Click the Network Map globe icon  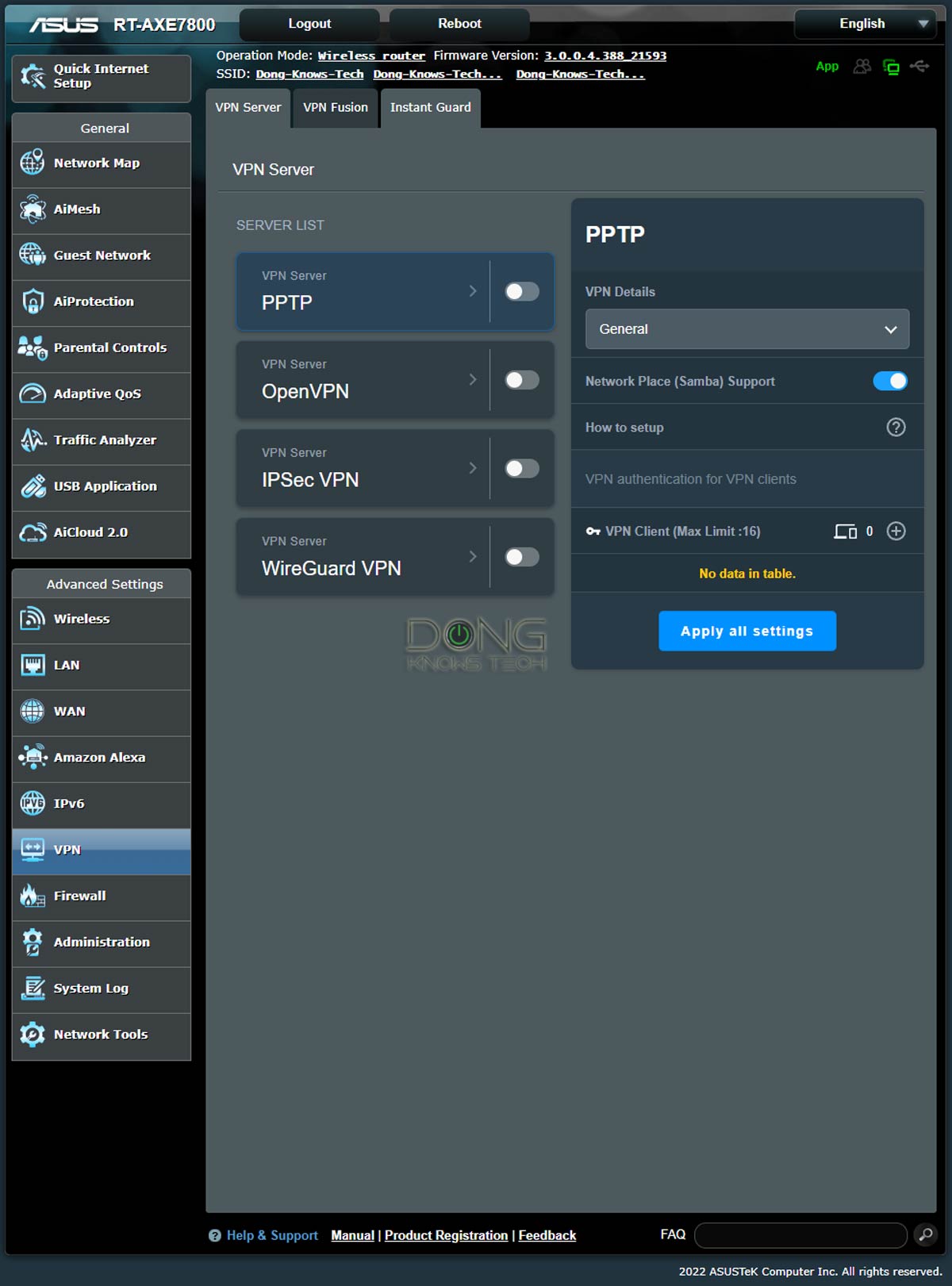(33, 163)
